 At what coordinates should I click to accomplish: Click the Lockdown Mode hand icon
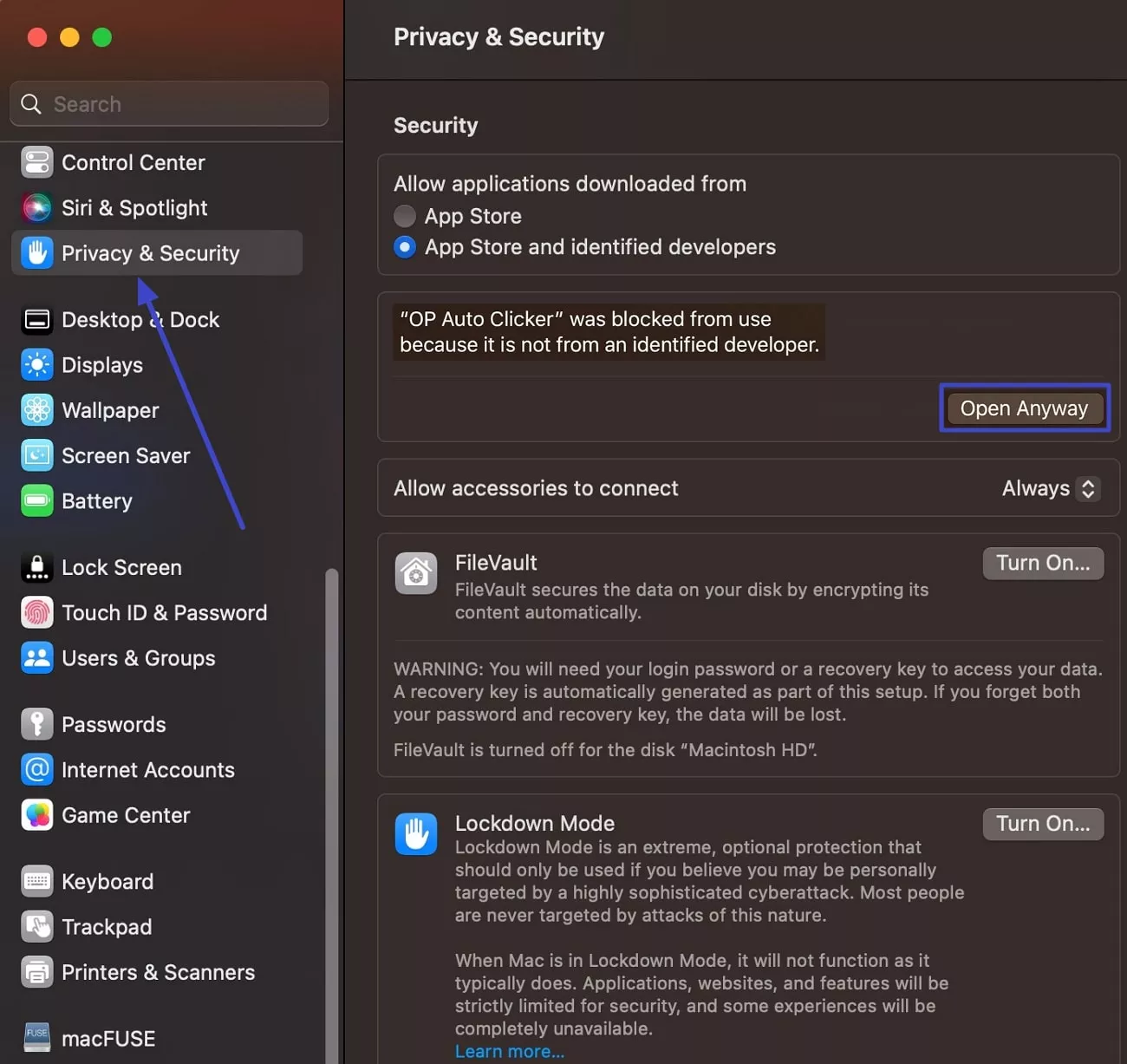(x=416, y=834)
